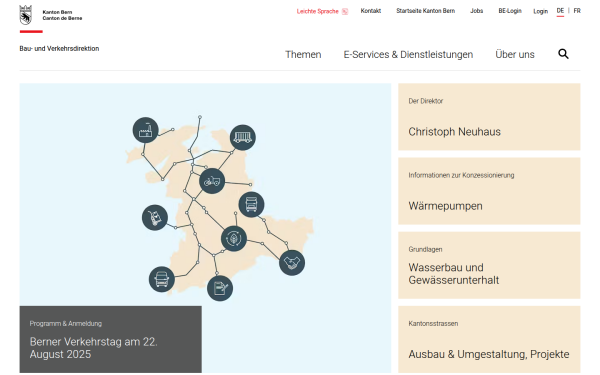Click the handshake icon on the map
Screen dimensions: 600x375
tap(292, 263)
